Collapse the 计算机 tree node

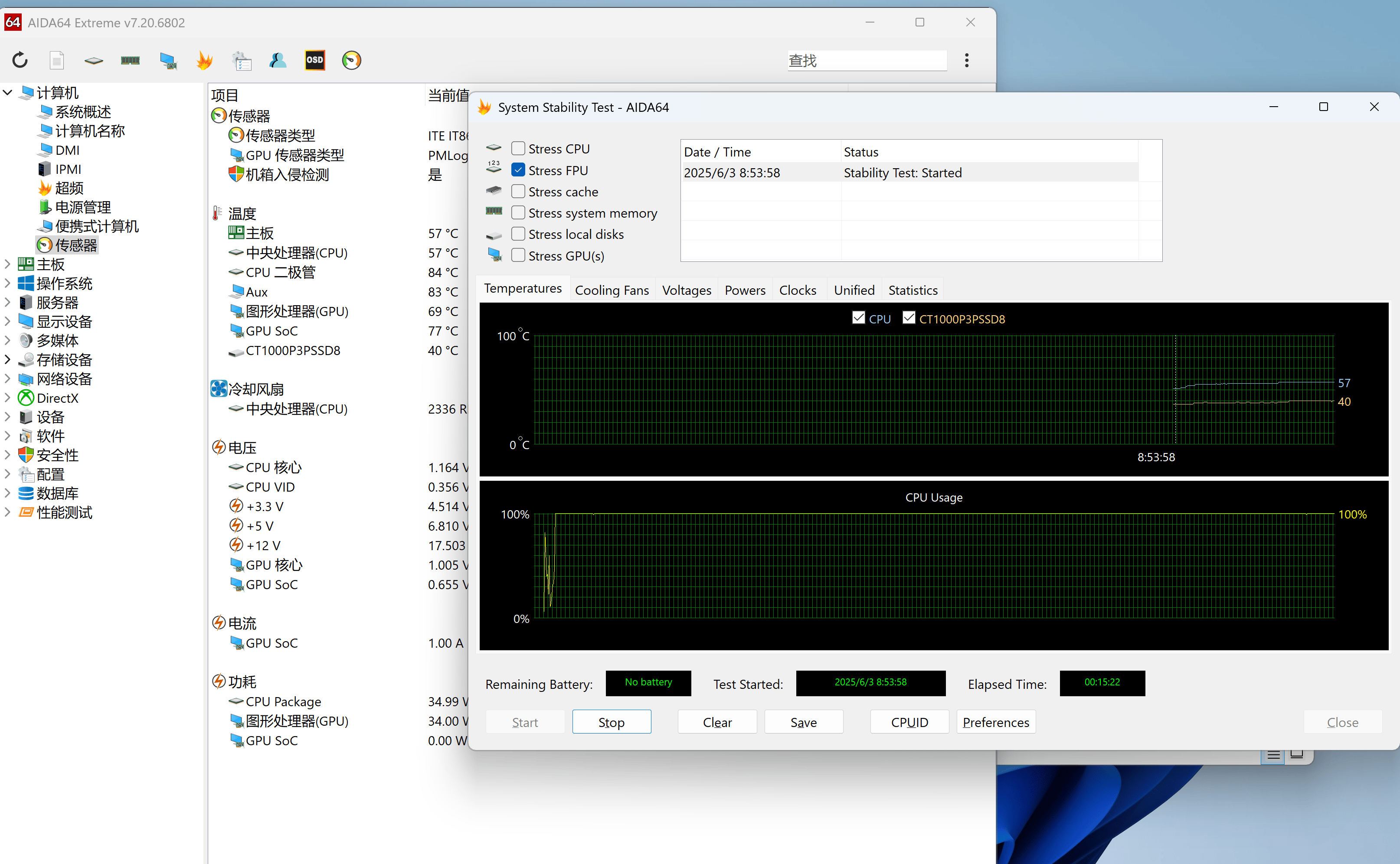pos(7,92)
